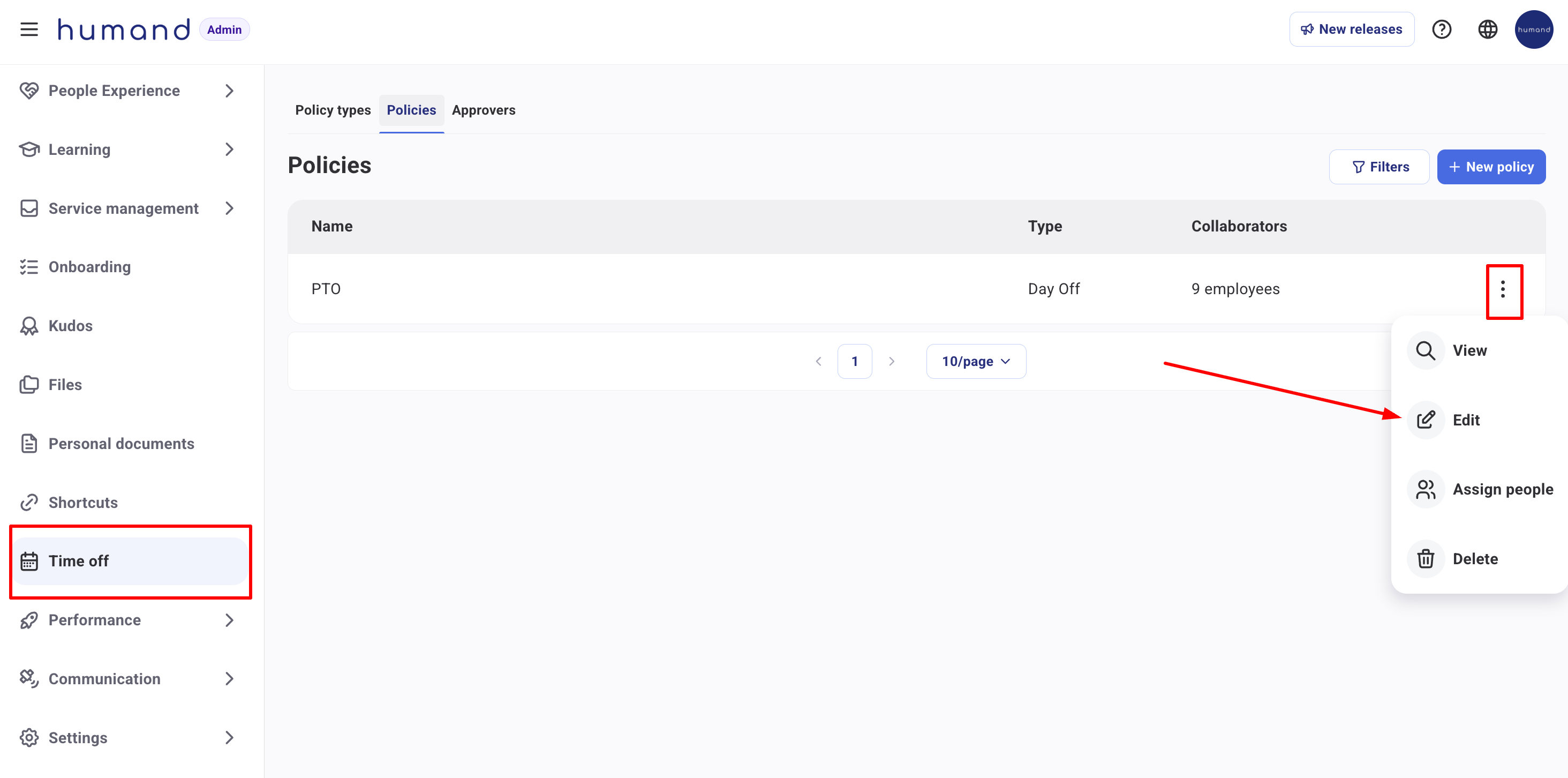Click the humand profile avatar
The image size is (1568, 778).
pyautogui.click(x=1533, y=29)
